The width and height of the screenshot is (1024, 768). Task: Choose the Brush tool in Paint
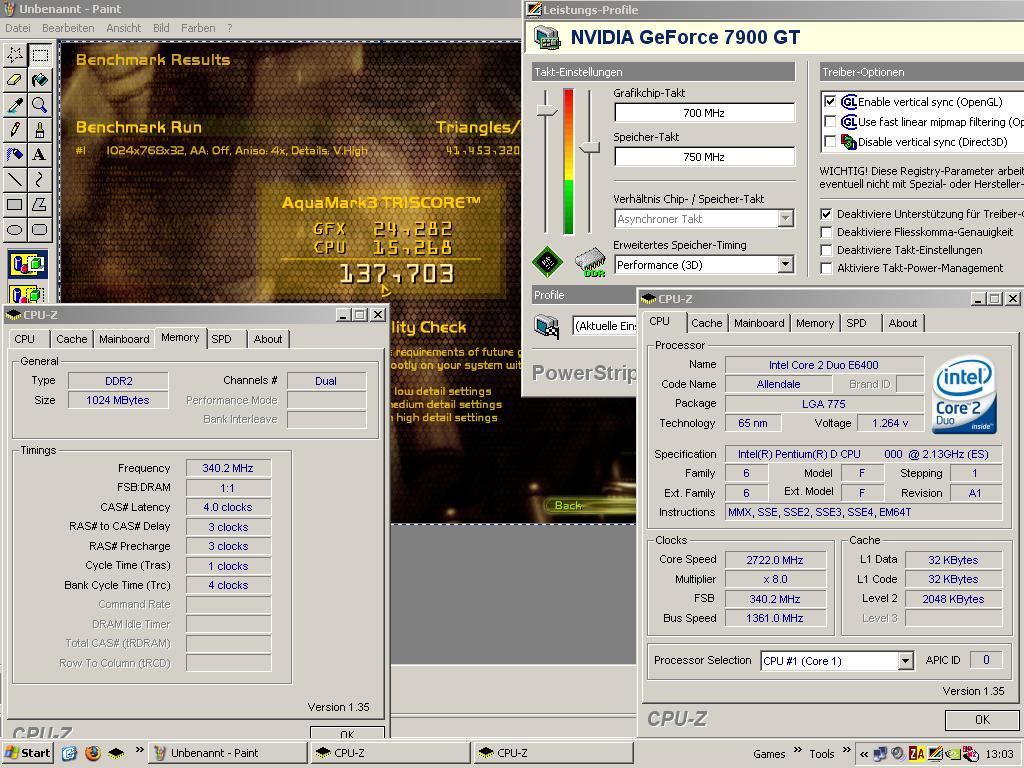coord(40,129)
